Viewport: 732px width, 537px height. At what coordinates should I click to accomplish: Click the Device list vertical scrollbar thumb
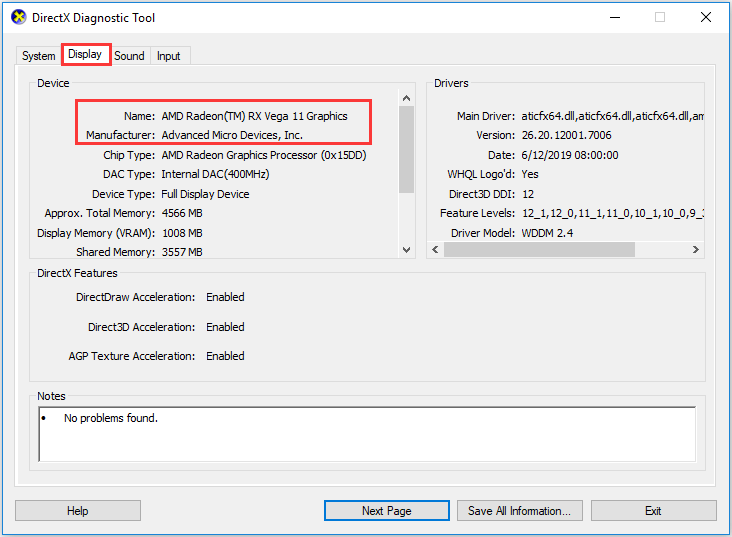[x=406, y=149]
